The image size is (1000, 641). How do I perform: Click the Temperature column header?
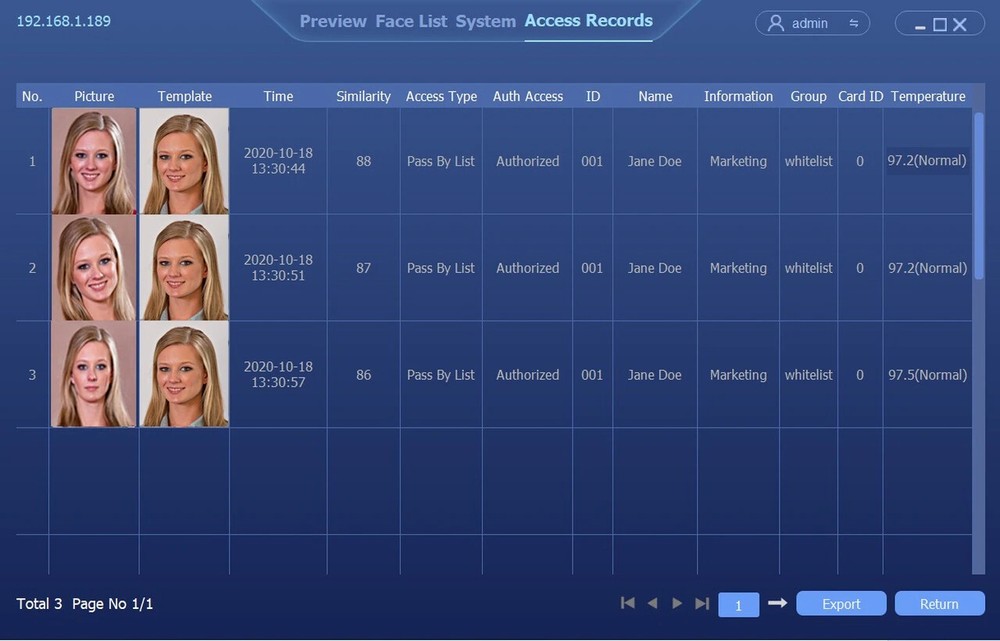point(928,96)
